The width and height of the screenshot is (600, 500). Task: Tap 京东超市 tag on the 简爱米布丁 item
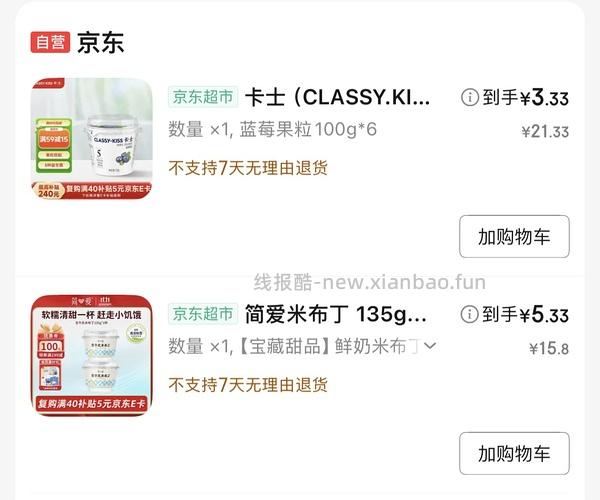coord(203,314)
